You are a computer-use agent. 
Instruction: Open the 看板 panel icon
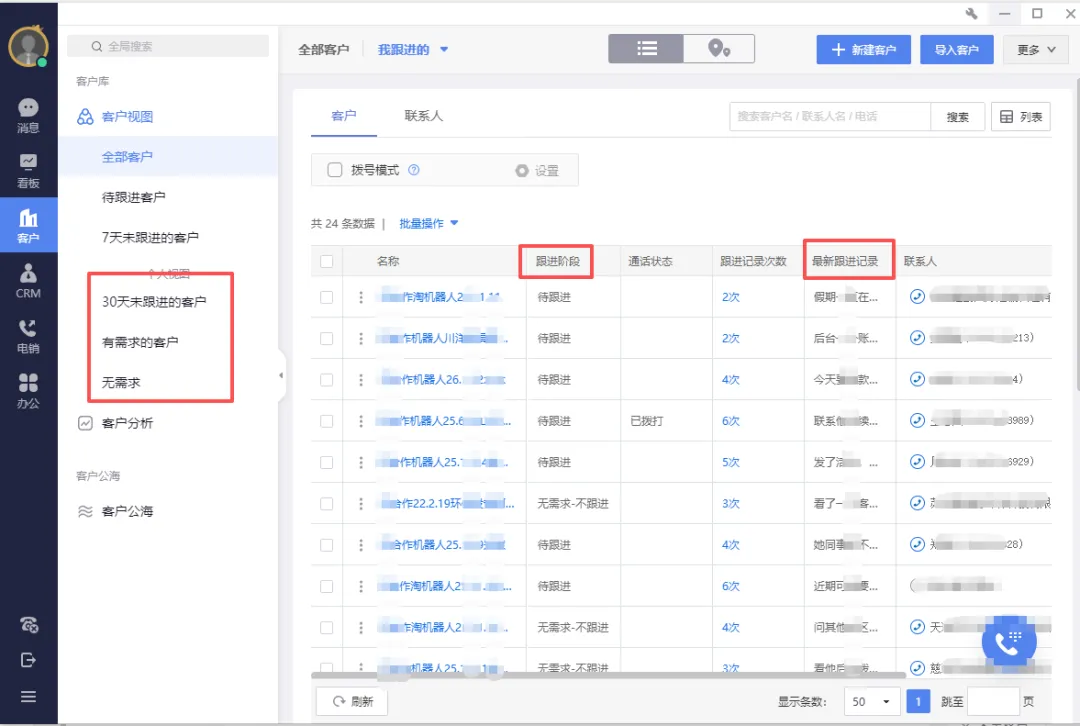29,168
